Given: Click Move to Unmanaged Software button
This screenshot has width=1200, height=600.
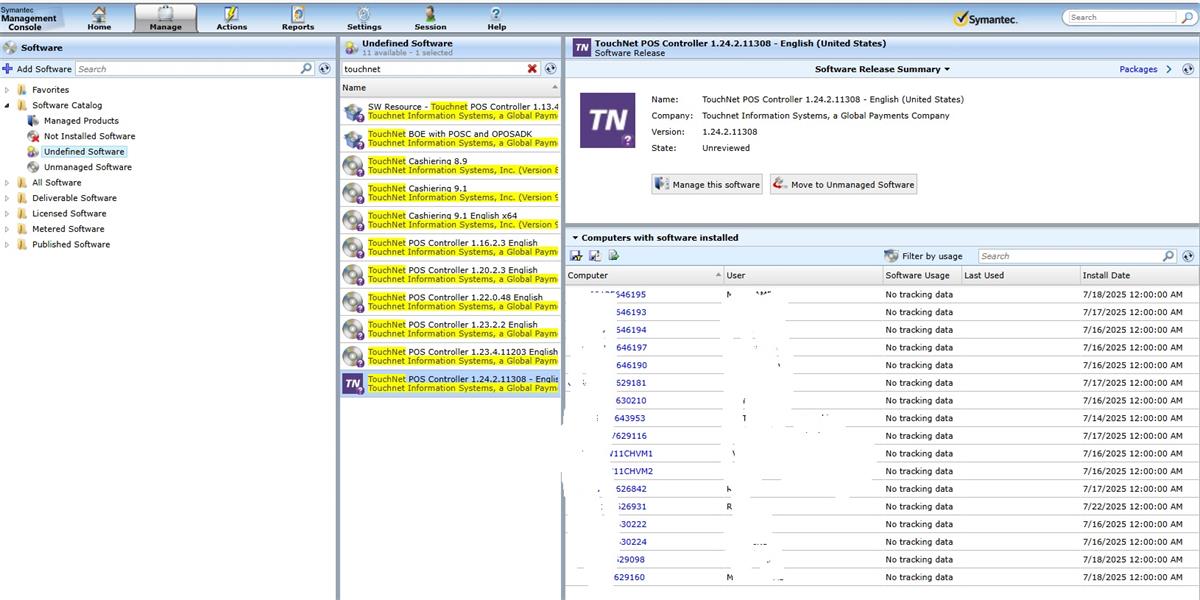Looking at the screenshot, I should click(843, 184).
